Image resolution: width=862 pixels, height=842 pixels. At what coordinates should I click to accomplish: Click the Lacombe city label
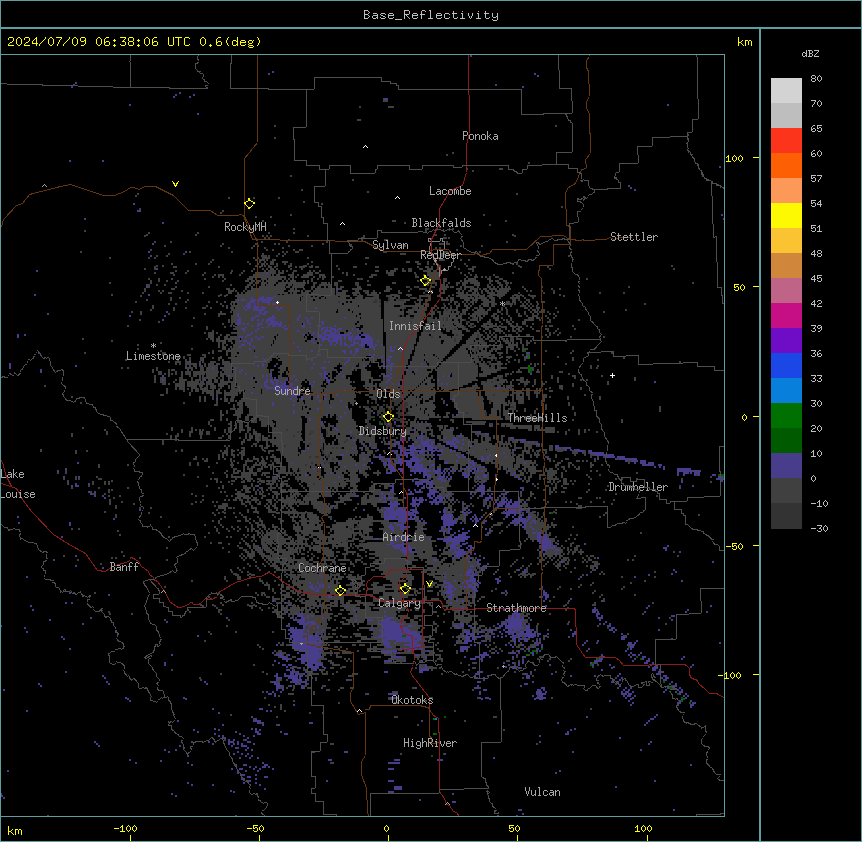click(450, 191)
